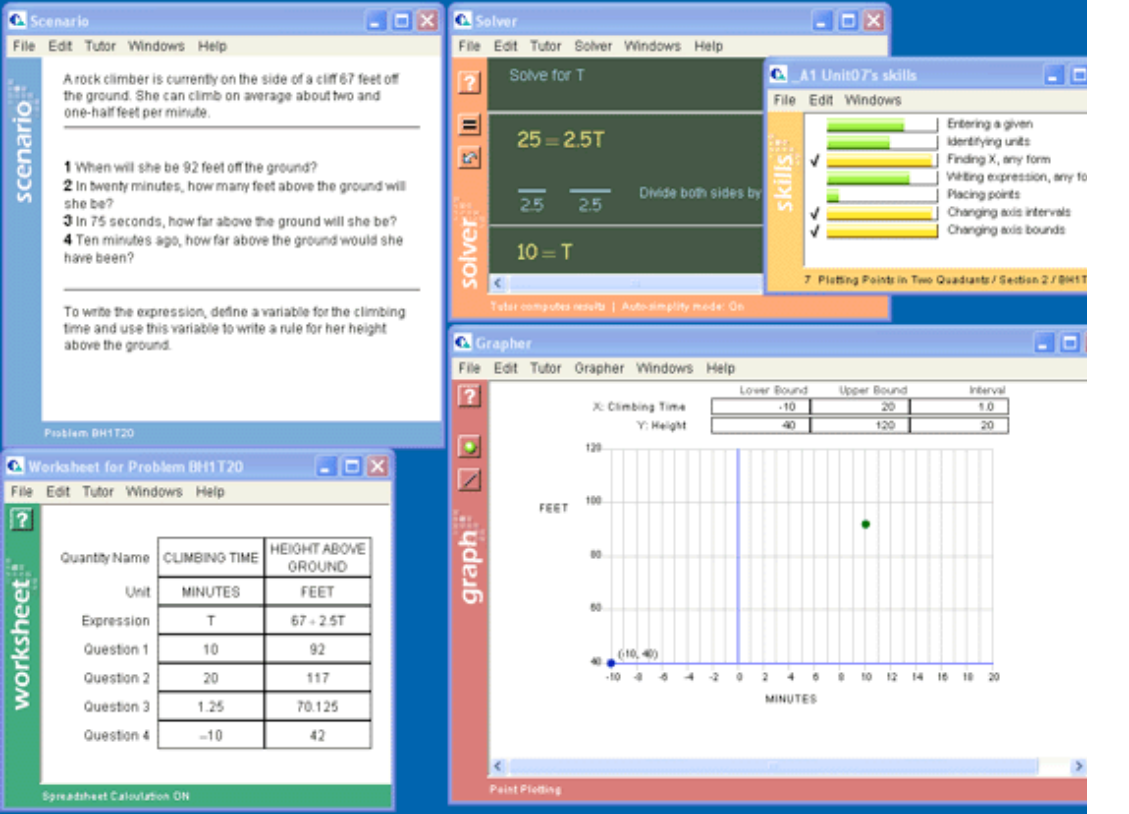Maximize the Scenario window
The image size is (1129, 814).
(401, 21)
